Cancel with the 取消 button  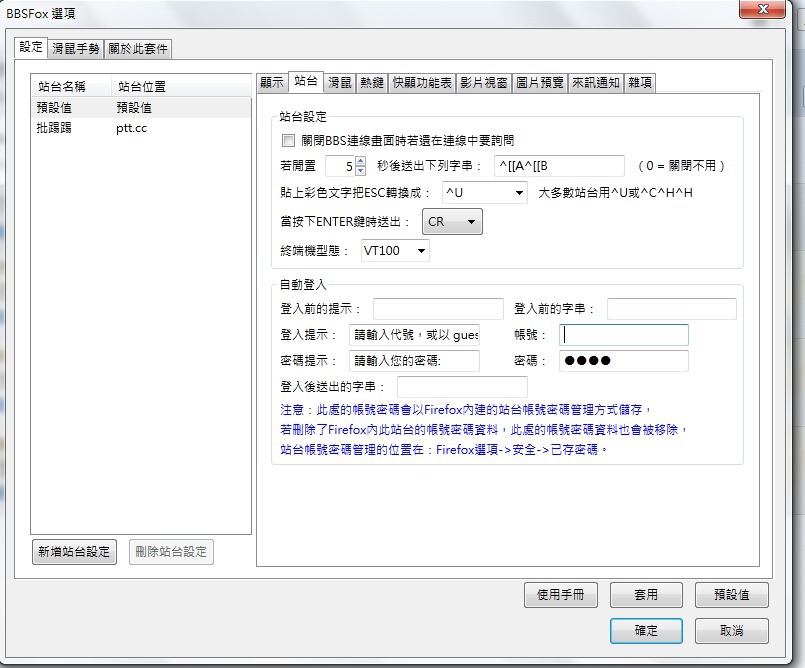[x=732, y=631]
